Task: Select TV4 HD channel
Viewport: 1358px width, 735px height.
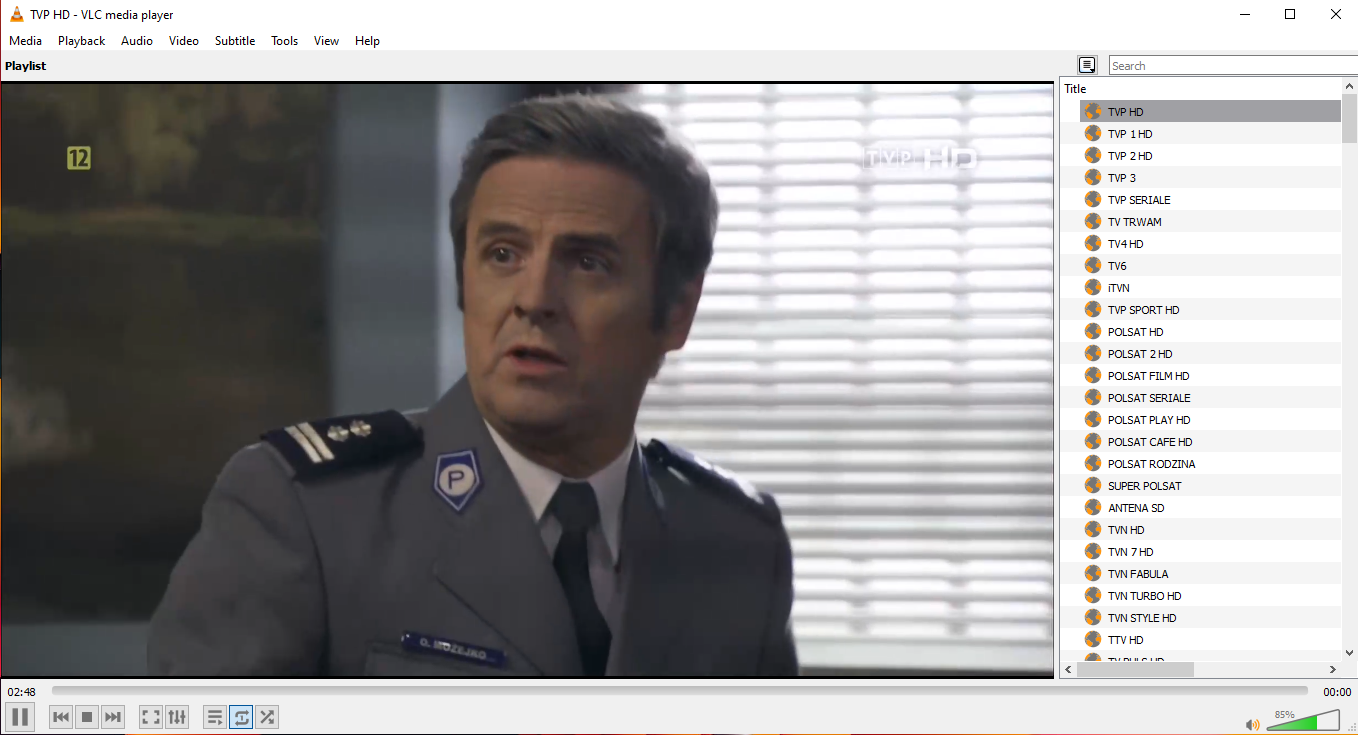Action: [1210, 244]
